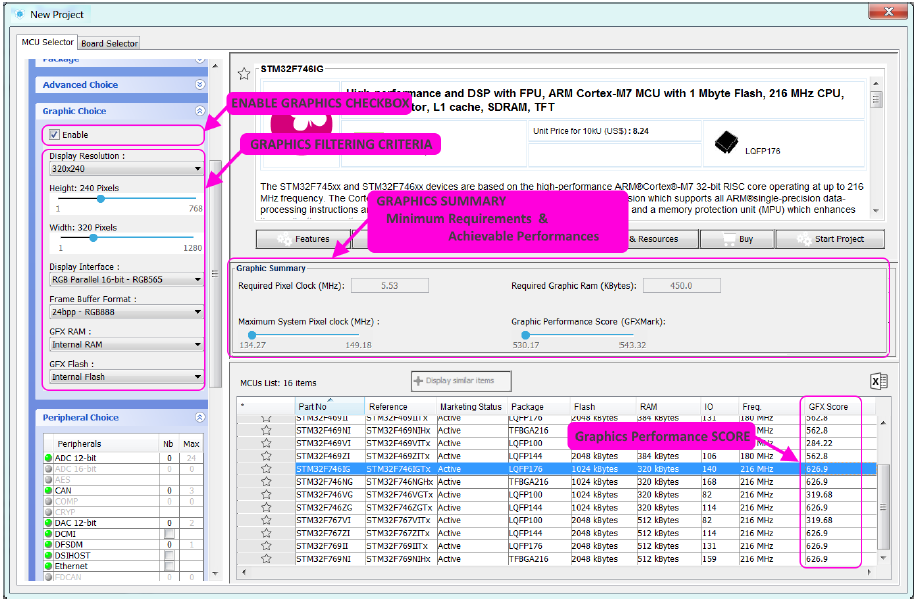The height and width of the screenshot is (602, 918).
Task: Star the STM32F746ZG row
Action: [266, 508]
